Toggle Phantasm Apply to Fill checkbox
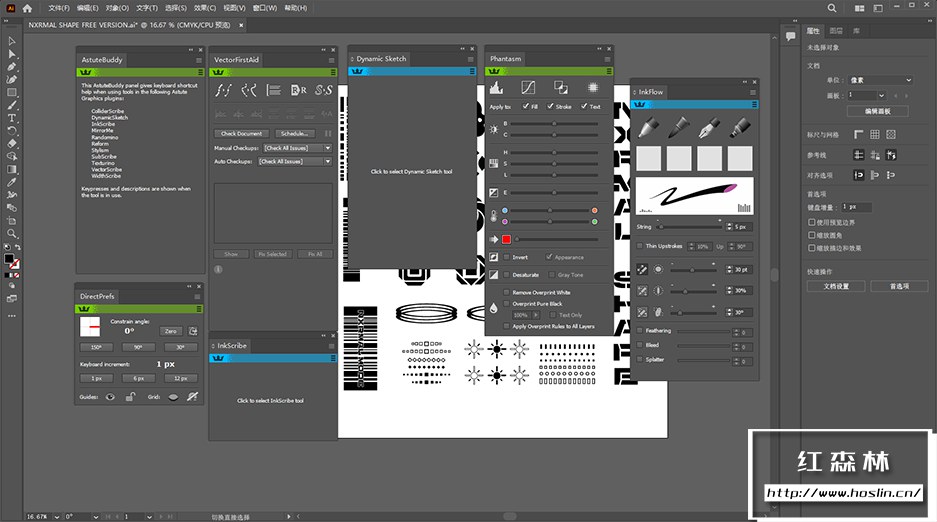937x522 pixels. [525, 106]
